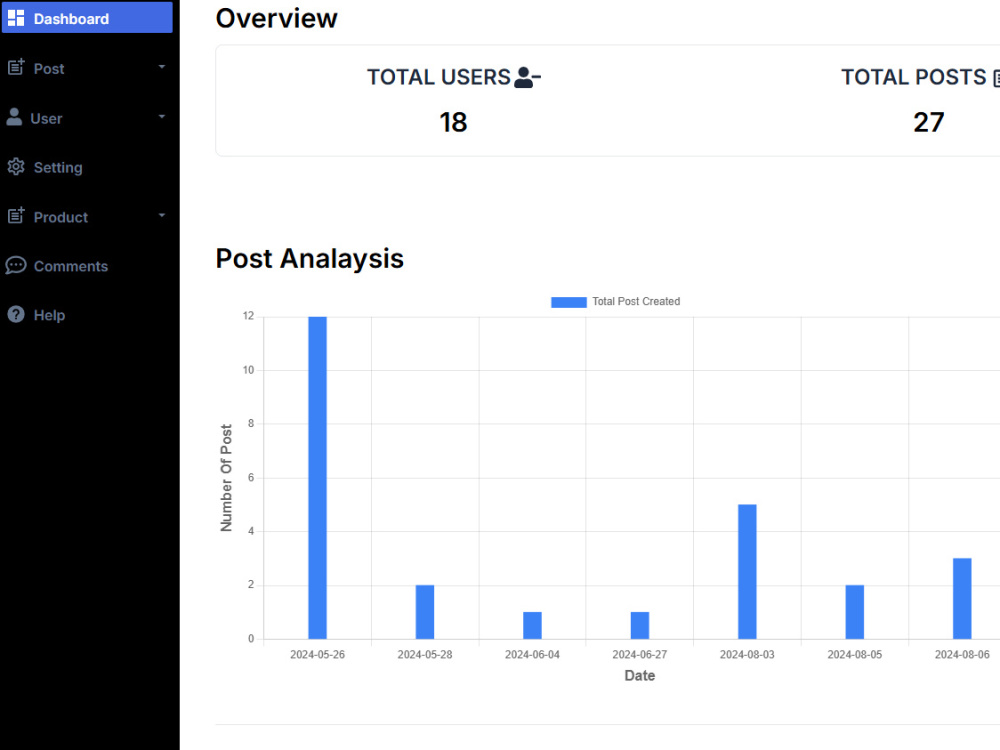Click the Overview heading
1000x750 pixels.
click(276, 18)
